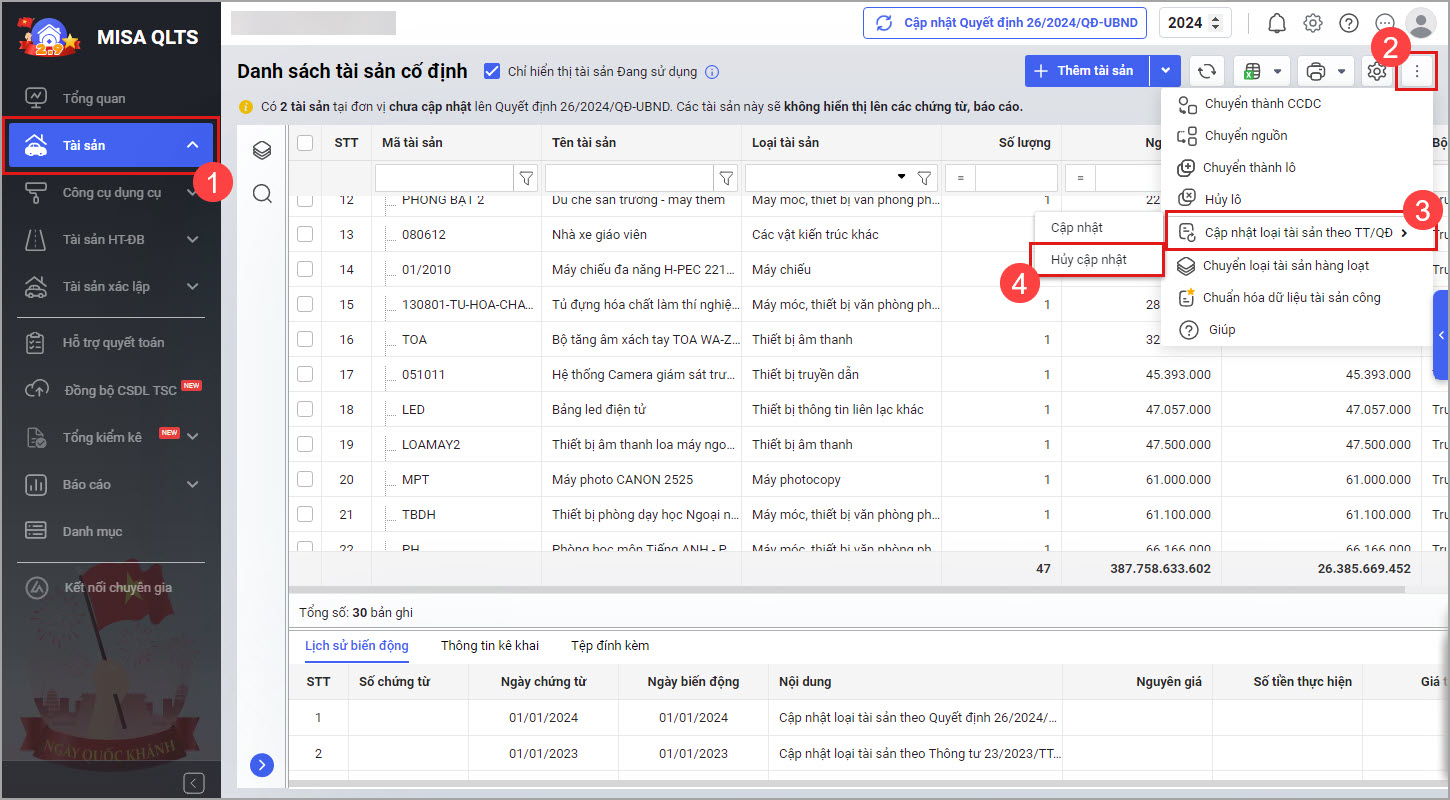
Task: Click the refresh data icon in toolbar
Action: [x=1207, y=71]
